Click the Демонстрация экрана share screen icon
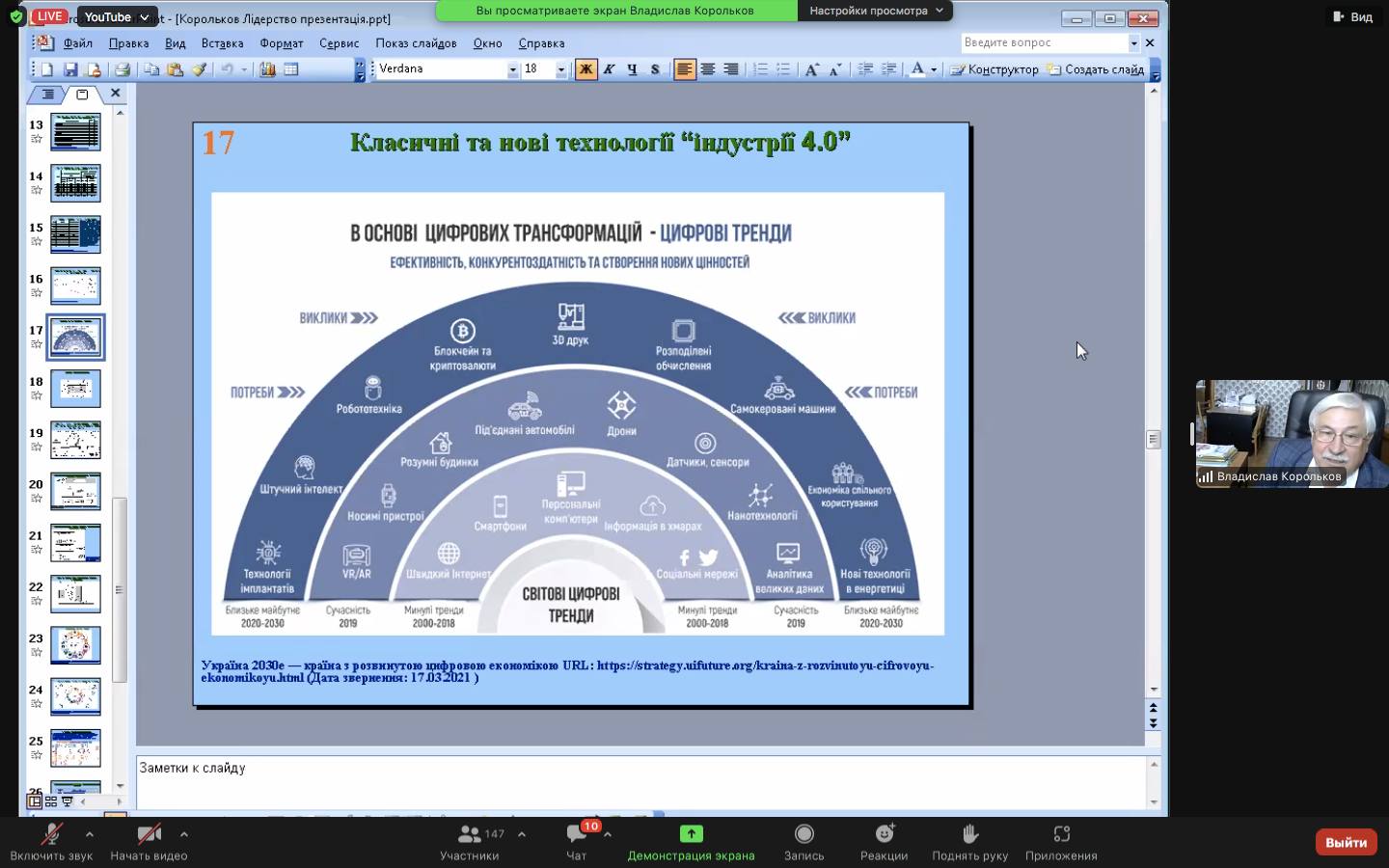 coord(691,834)
